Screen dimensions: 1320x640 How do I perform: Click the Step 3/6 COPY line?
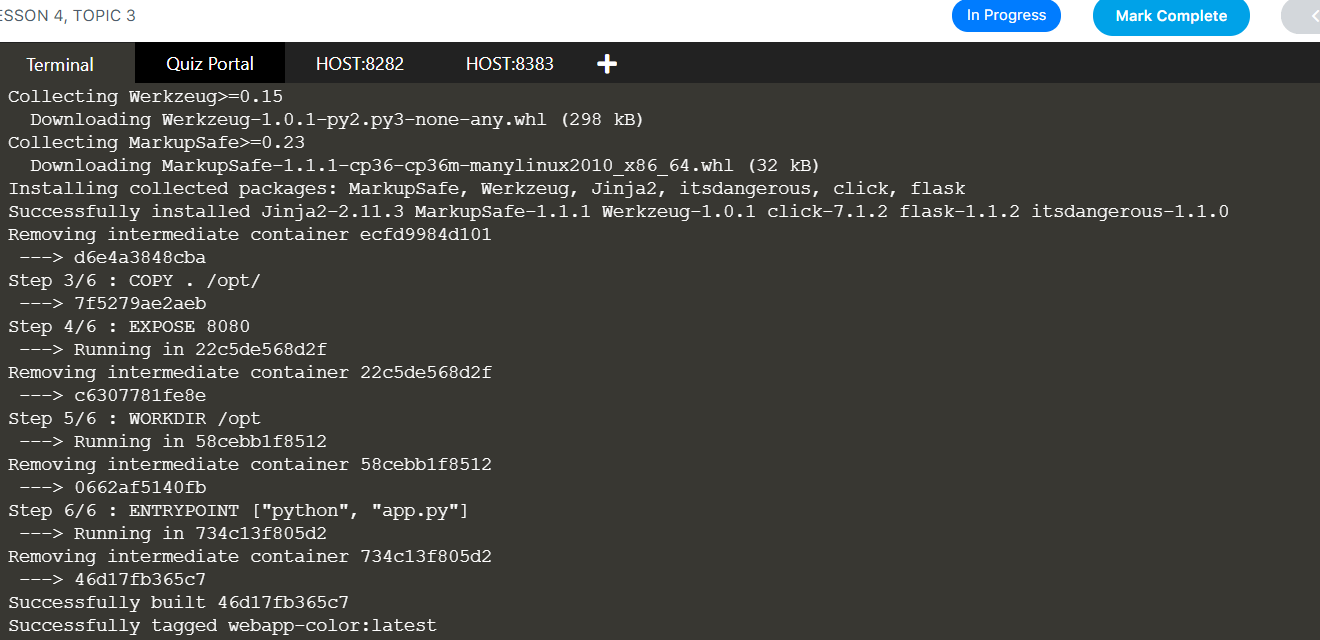tap(134, 281)
